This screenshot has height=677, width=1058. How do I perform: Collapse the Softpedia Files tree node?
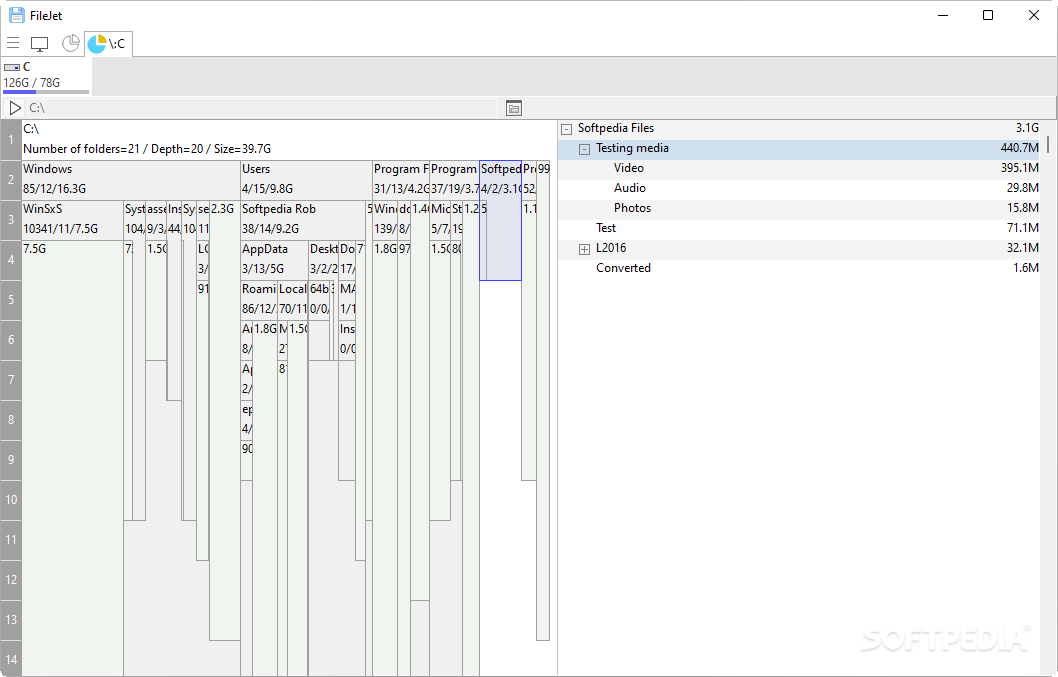tap(567, 129)
